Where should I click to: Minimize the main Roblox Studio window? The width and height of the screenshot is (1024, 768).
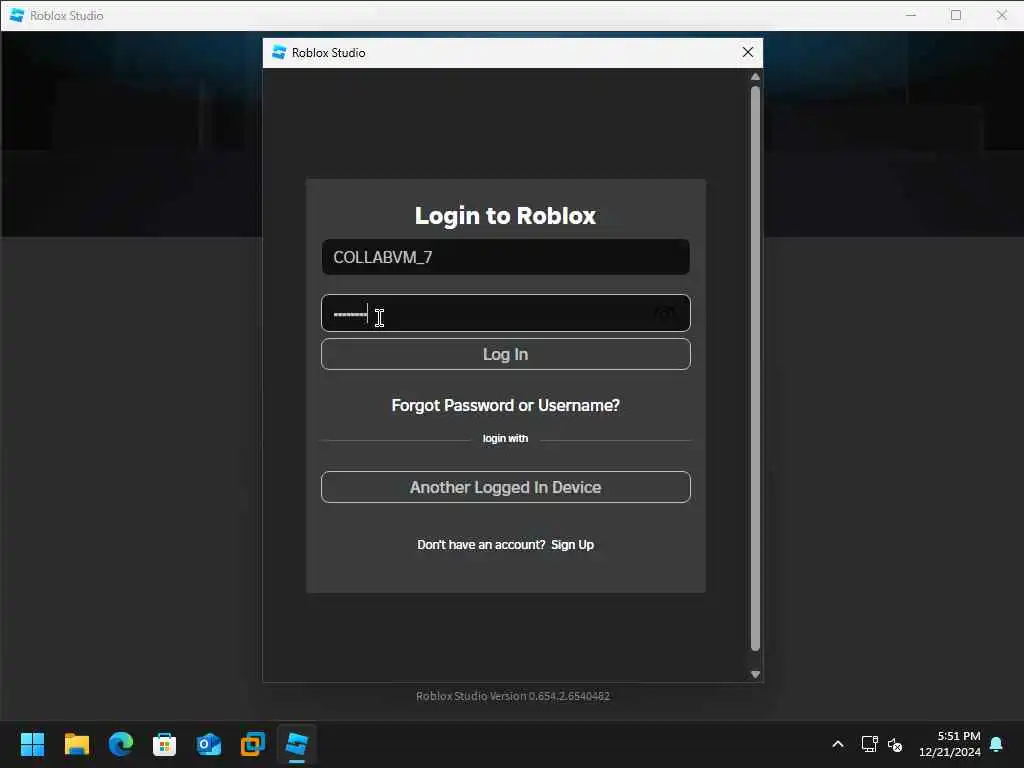[910, 15]
